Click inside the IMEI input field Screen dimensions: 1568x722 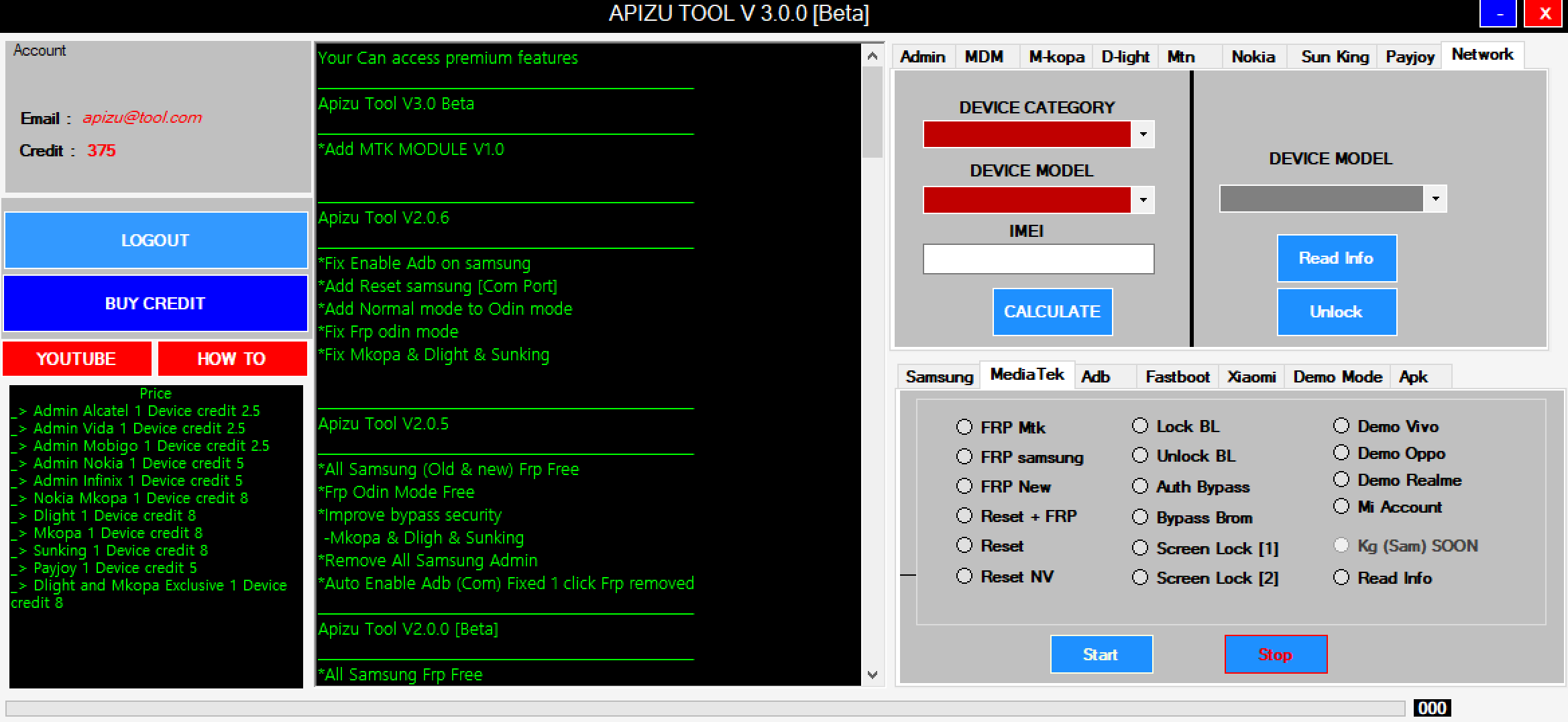tap(1038, 259)
